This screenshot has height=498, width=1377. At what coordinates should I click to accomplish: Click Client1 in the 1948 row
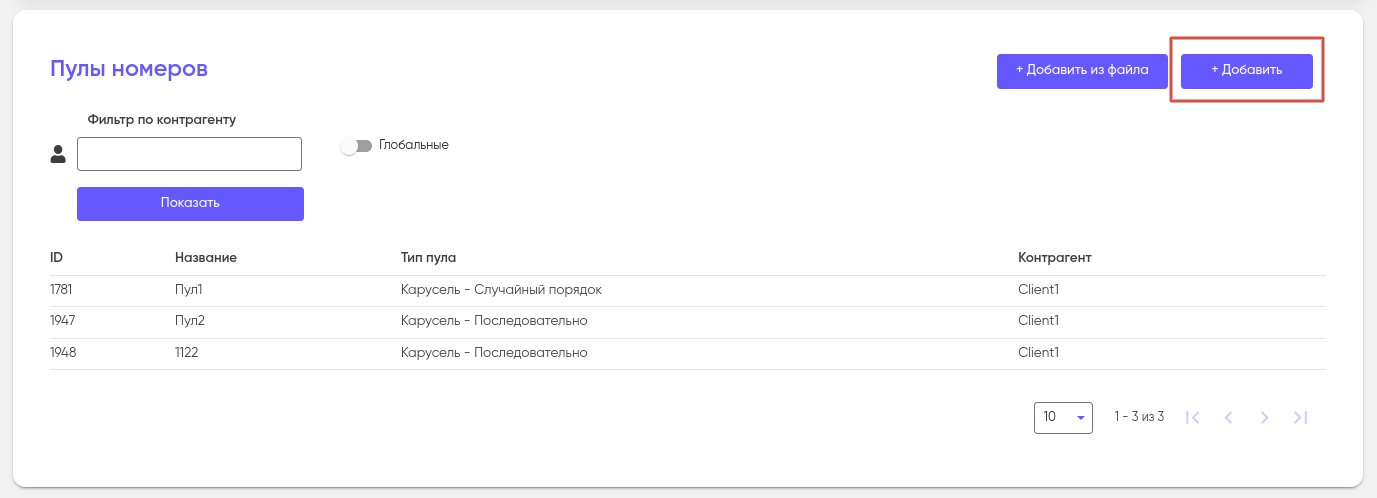click(x=1038, y=353)
